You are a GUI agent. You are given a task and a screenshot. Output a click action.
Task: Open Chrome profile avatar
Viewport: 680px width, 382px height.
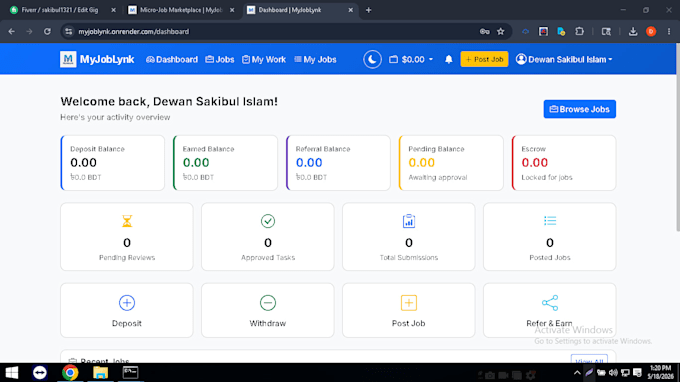pyautogui.click(x=651, y=31)
